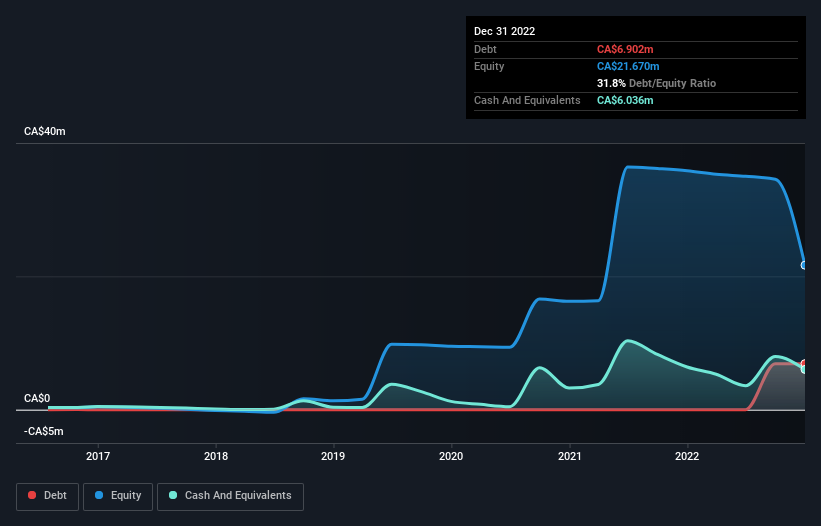Image resolution: width=821 pixels, height=526 pixels.
Task: Select the red Debt endpoint marker
Action: click(804, 363)
